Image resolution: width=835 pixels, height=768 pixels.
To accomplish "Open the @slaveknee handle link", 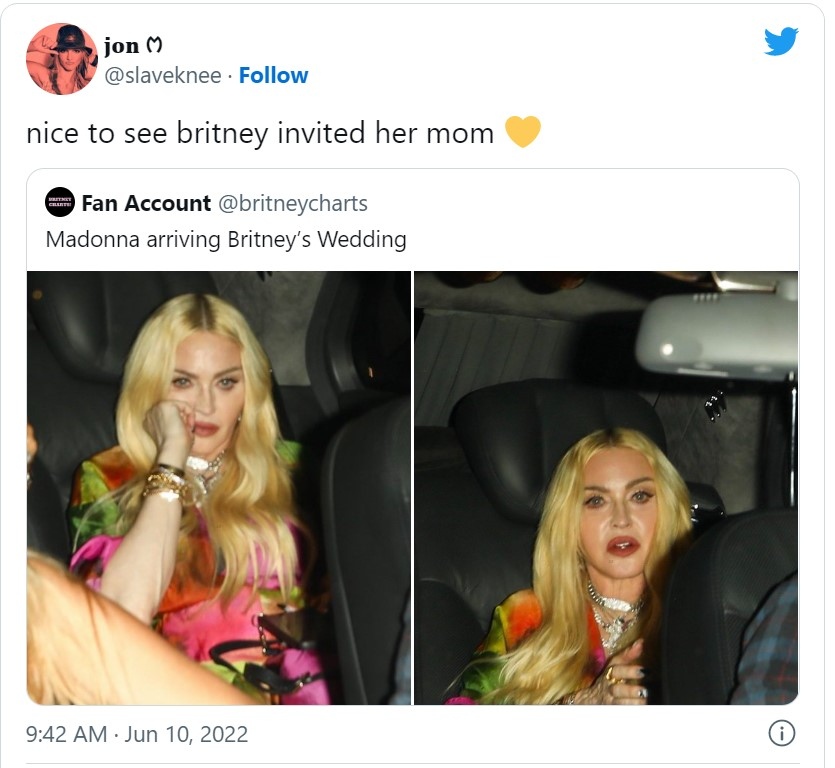I will (162, 75).
